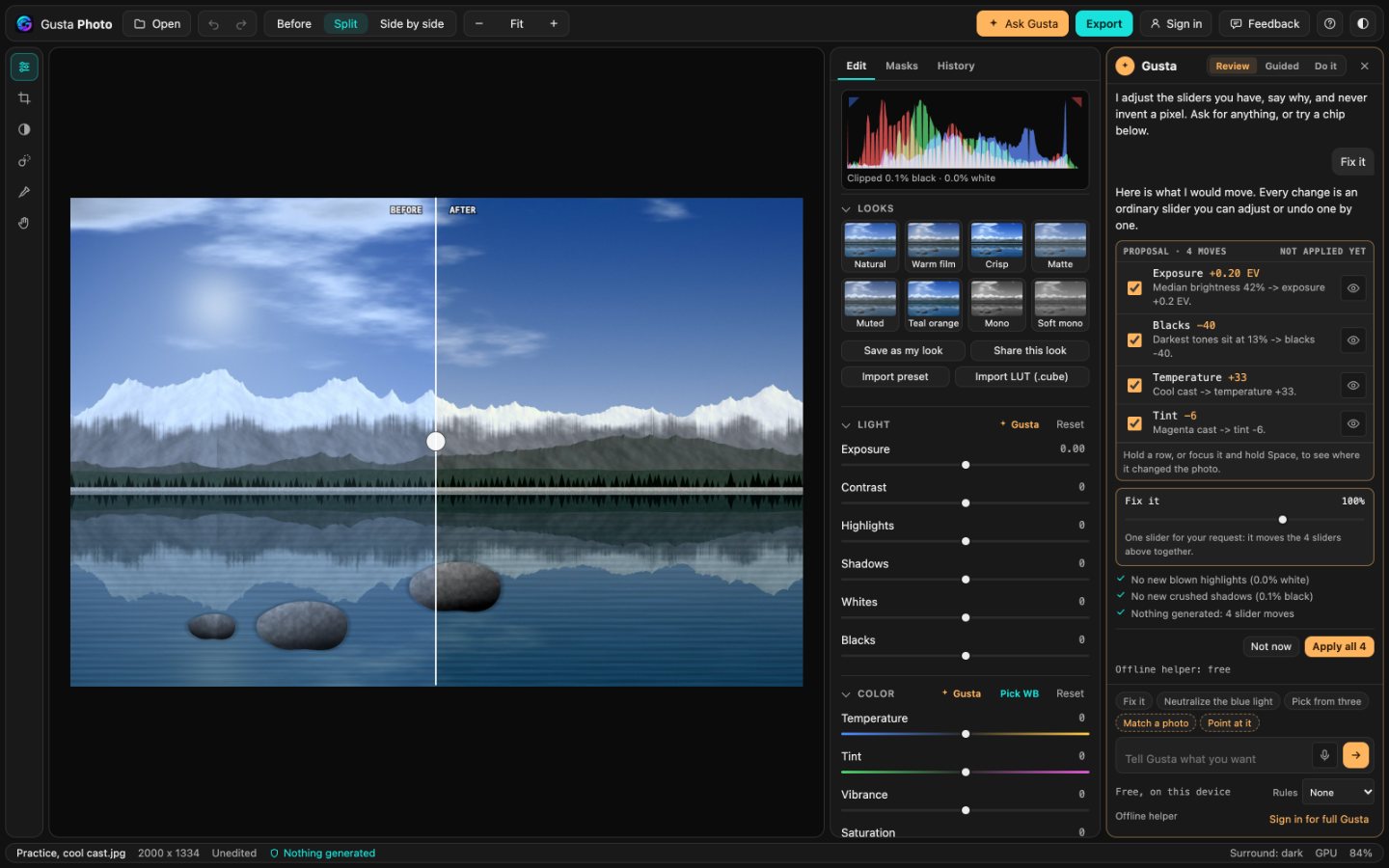Click the microphone icon in Gusta input

pyautogui.click(x=1325, y=755)
